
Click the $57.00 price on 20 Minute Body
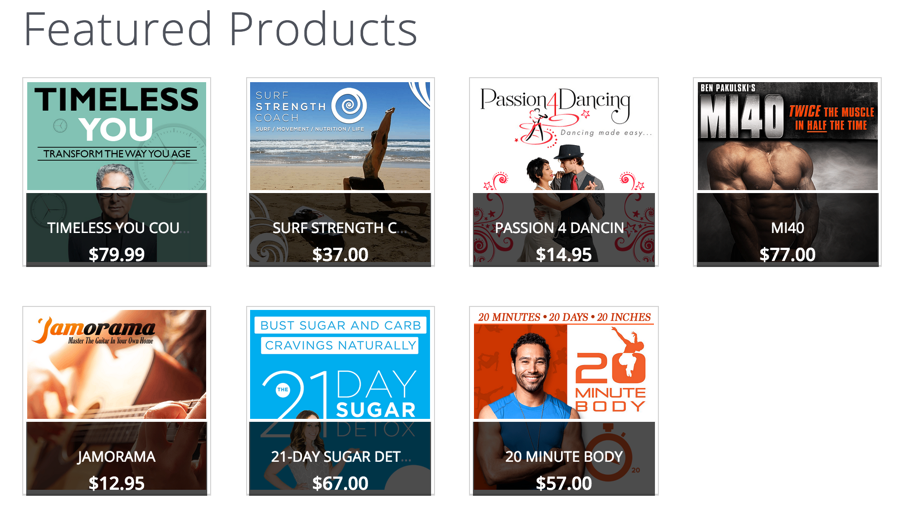tap(564, 483)
